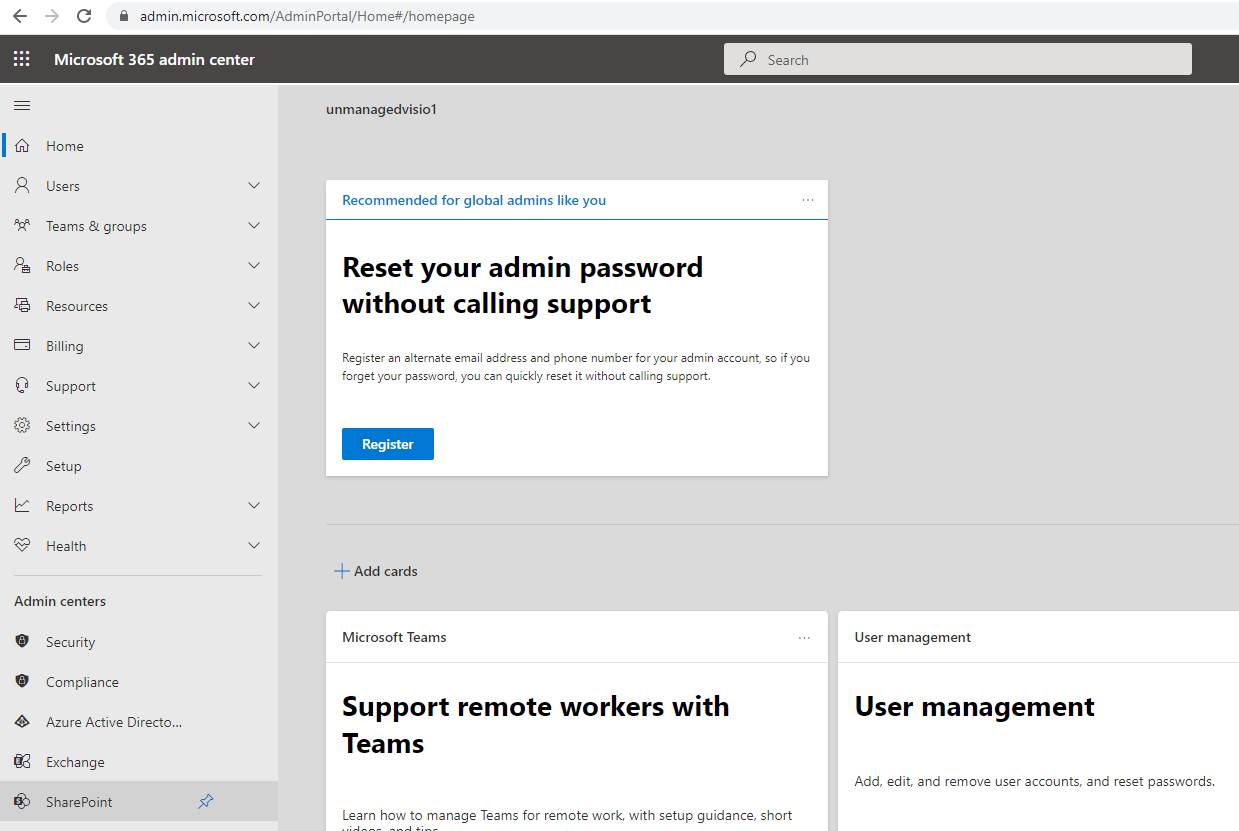This screenshot has height=831, width=1239.
Task: Go to Home in the sidebar
Action: [x=139, y=146]
